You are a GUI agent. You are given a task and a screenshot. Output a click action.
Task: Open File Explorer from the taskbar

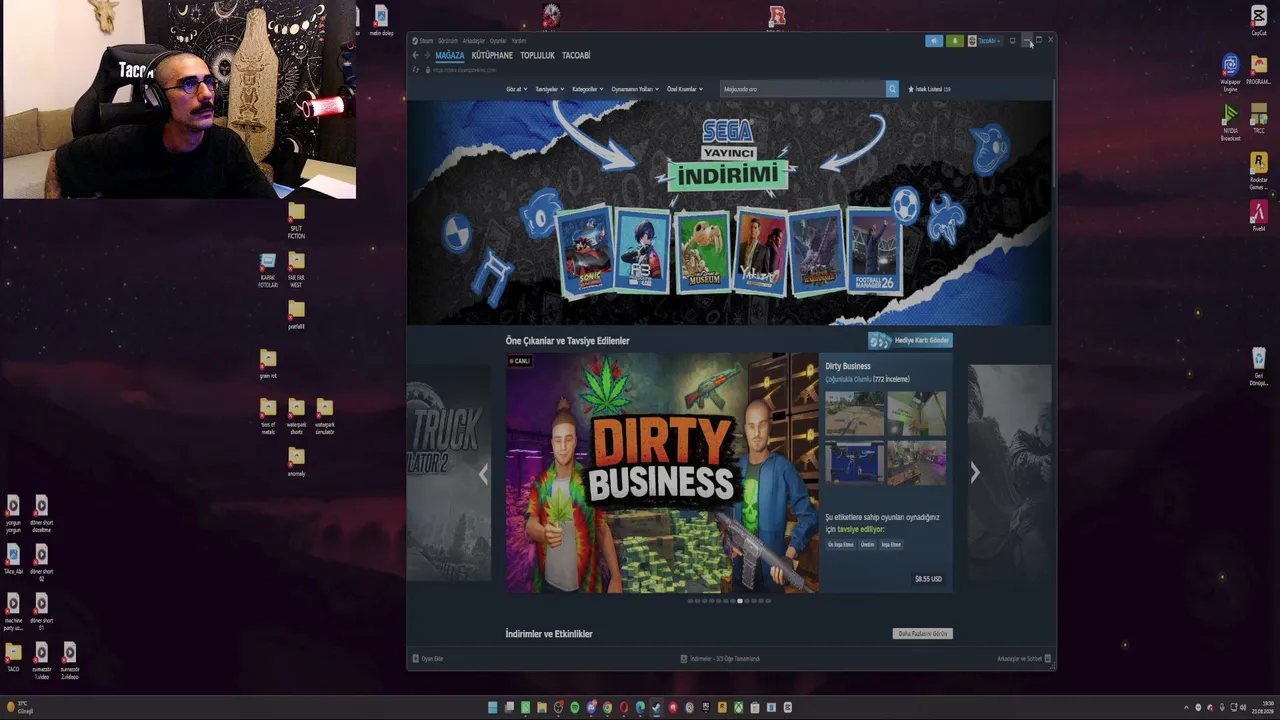(x=542, y=708)
